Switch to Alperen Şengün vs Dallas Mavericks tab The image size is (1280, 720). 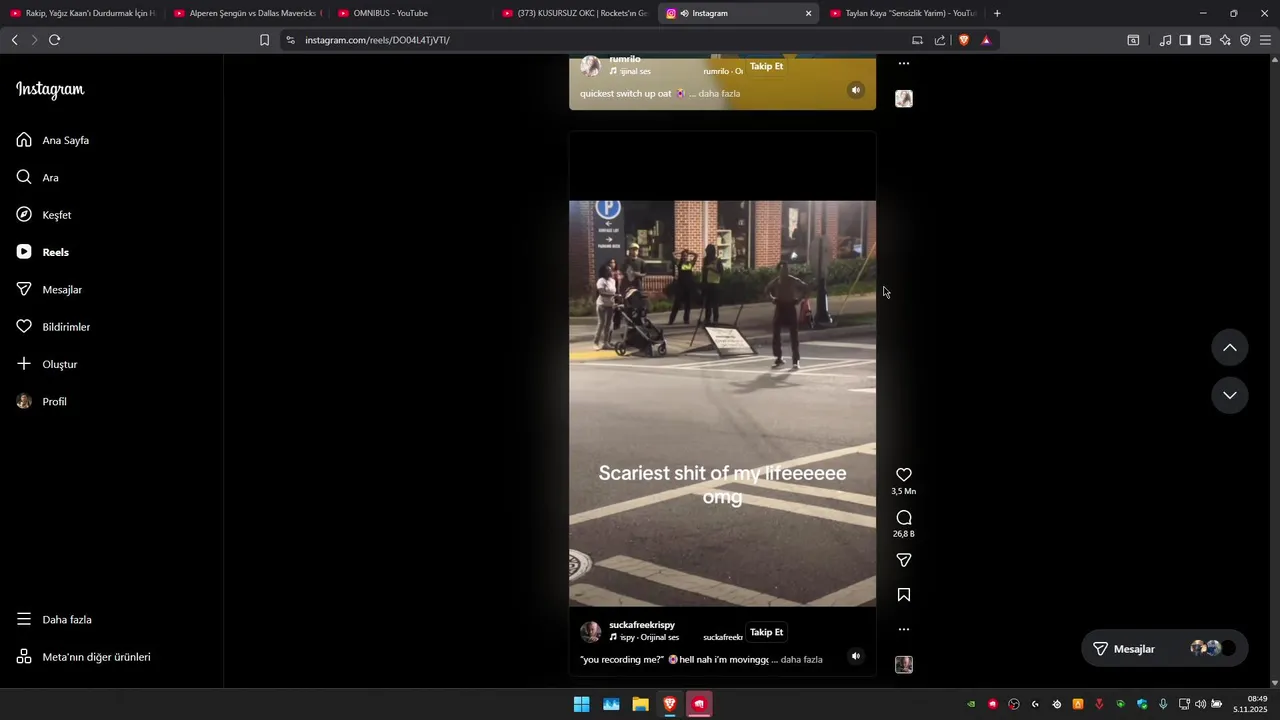click(248, 13)
